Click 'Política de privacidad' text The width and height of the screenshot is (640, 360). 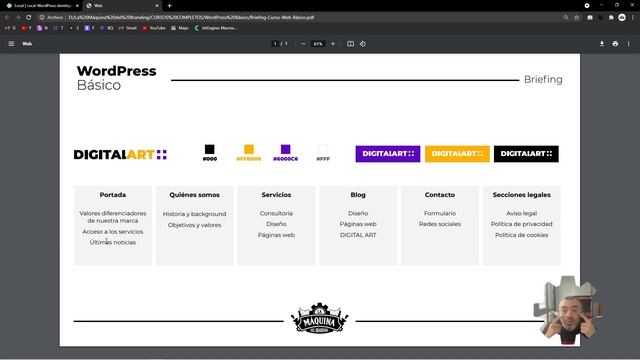(522, 224)
